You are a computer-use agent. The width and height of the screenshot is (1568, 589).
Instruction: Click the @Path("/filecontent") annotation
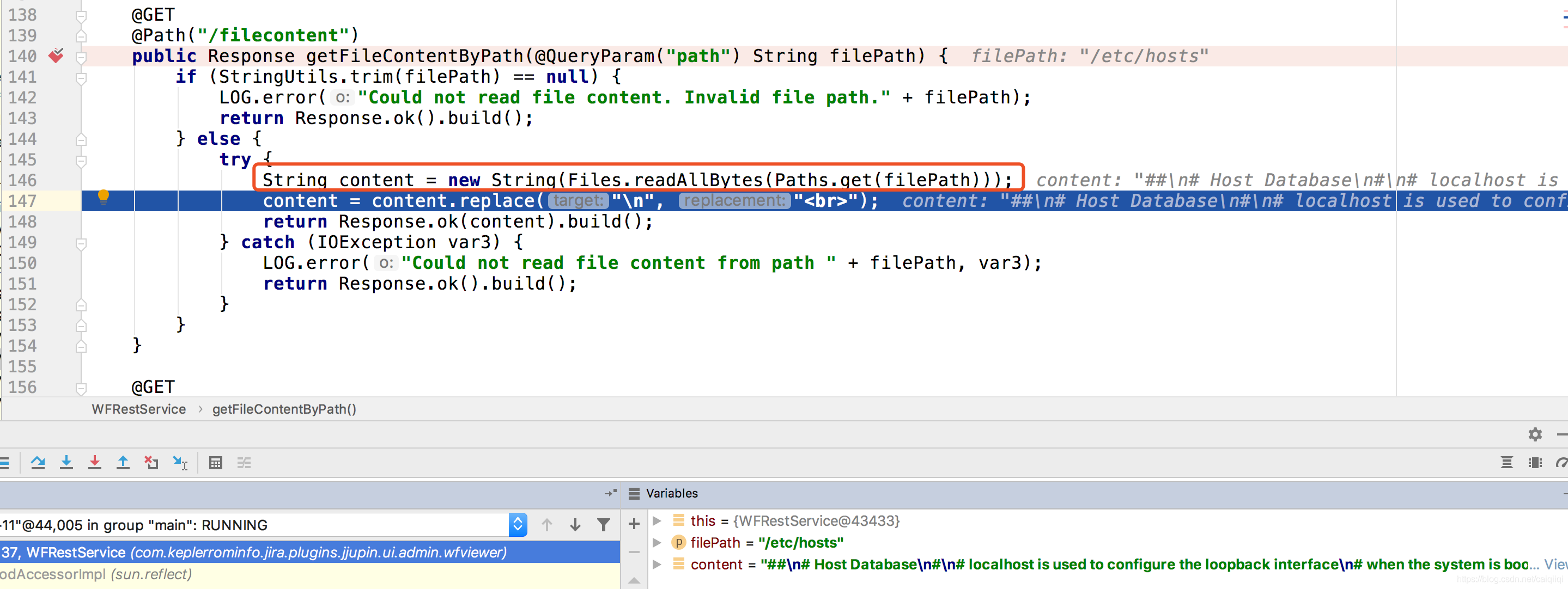coord(245,35)
